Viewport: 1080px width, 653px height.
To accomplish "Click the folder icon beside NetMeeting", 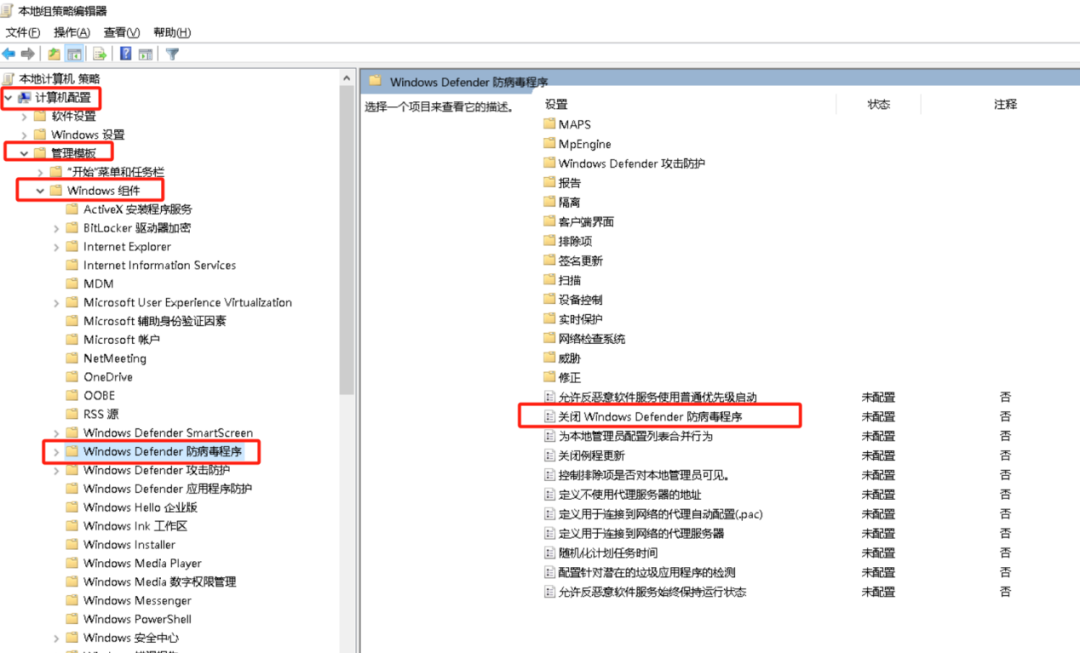I will click(x=72, y=358).
